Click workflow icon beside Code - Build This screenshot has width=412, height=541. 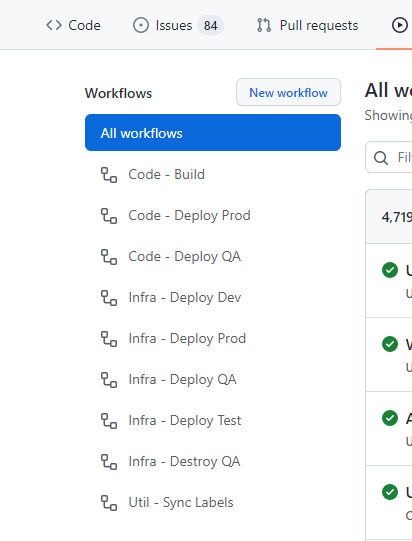click(x=109, y=175)
